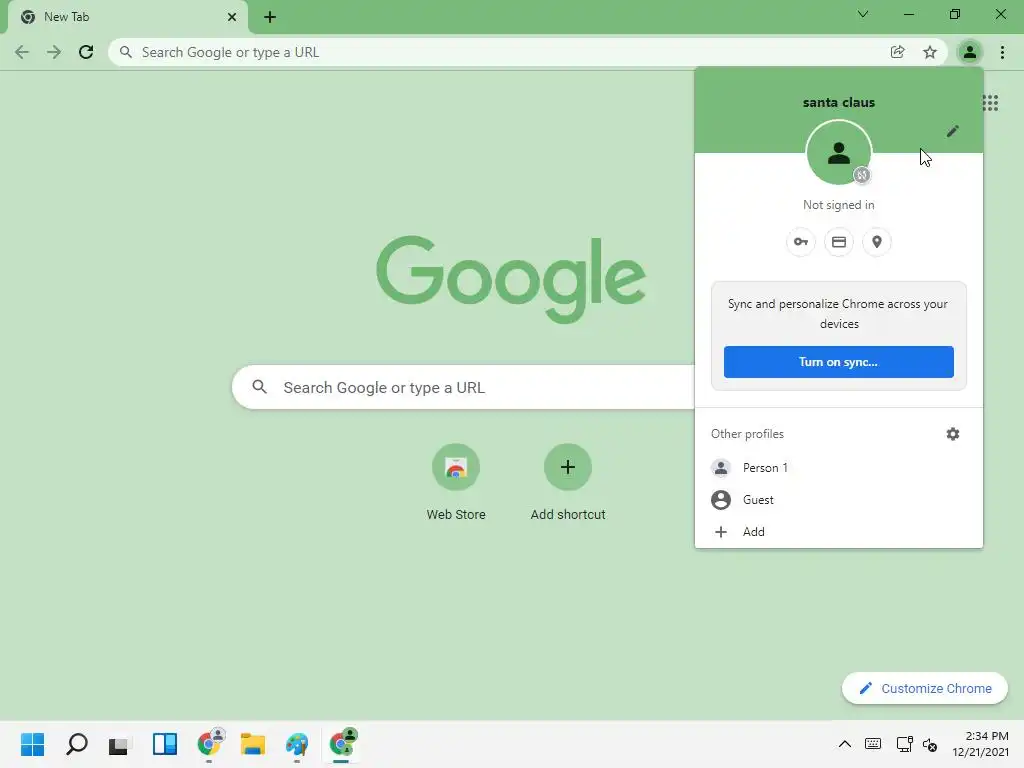This screenshot has height=768, width=1024.
Task: Open manage profiles gear icon
Action: [953, 434]
